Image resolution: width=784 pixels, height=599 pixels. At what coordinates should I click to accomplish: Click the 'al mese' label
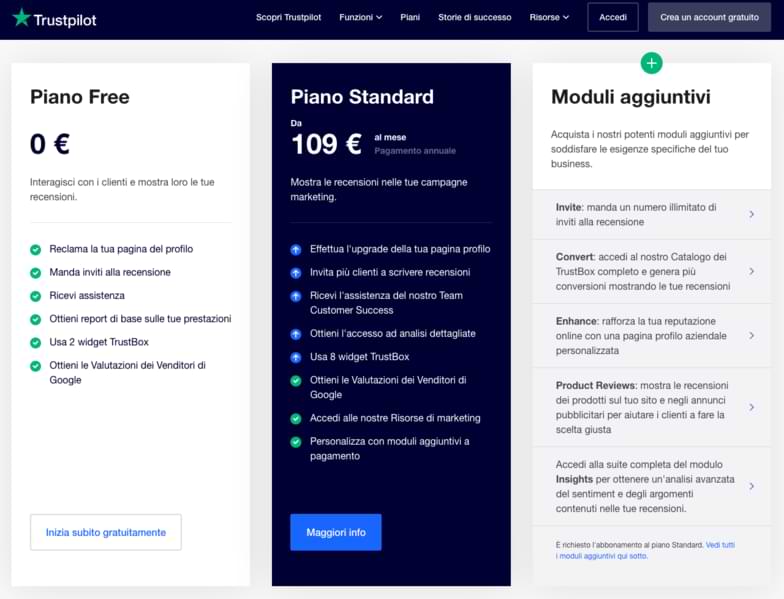tap(390, 137)
